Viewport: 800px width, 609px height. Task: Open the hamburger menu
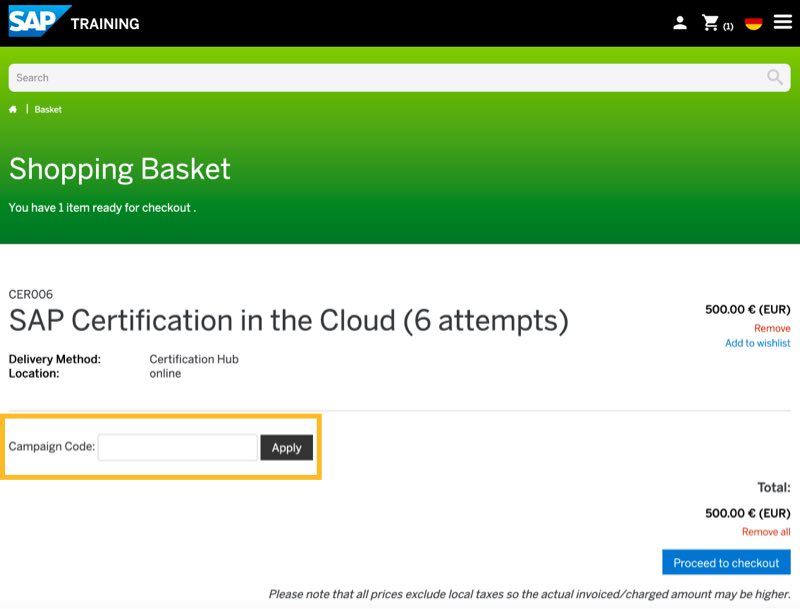point(782,22)
